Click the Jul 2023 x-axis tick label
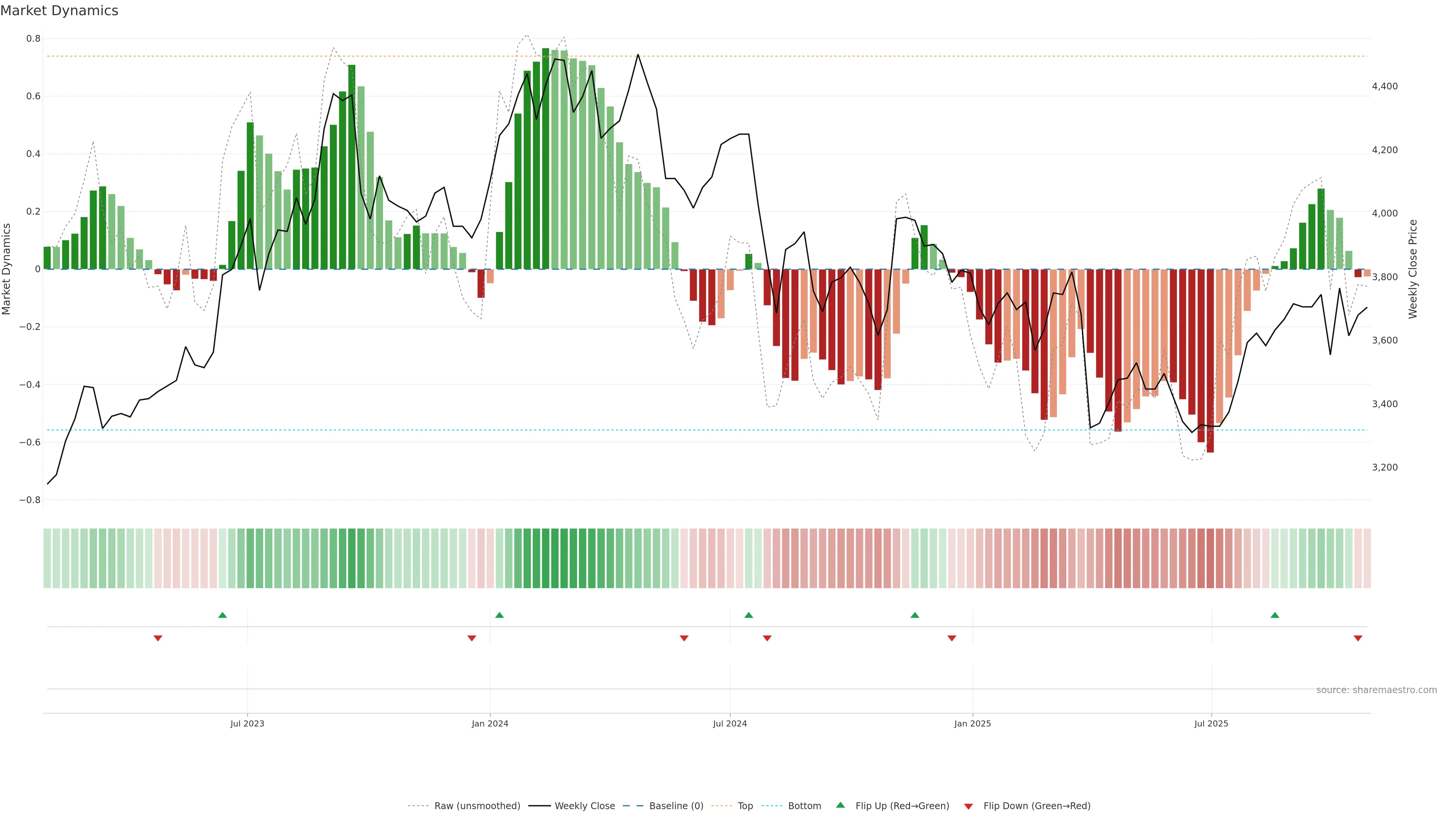1456x819 pixels. [x=247, y=723]
